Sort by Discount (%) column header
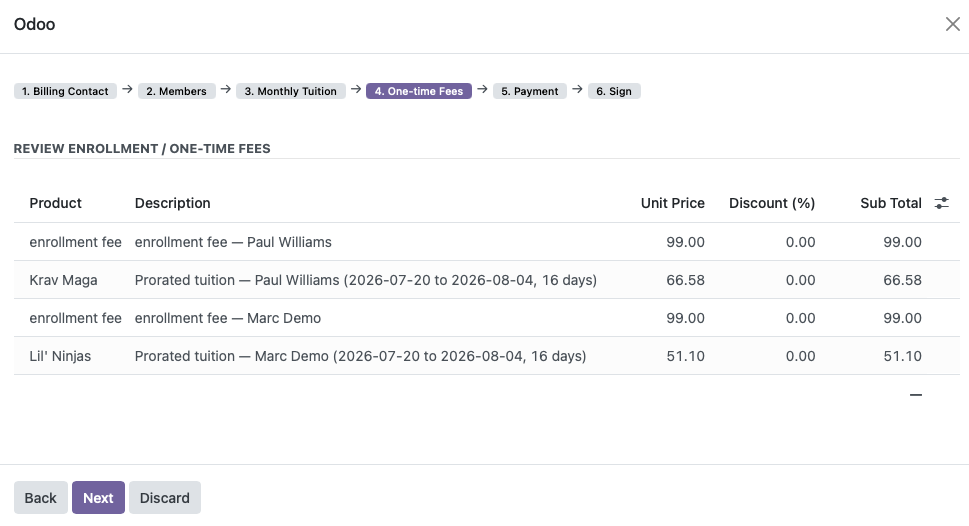This screenshot has height=526, width=969. click(772, 203)
